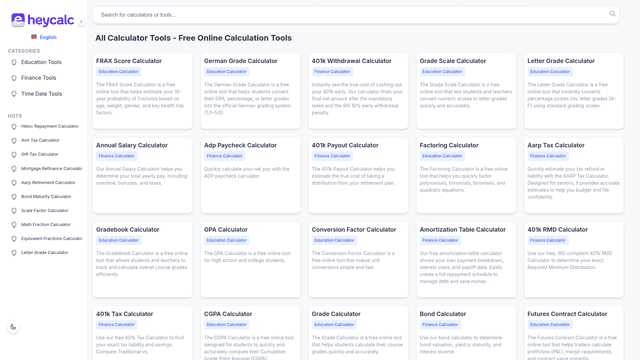This screenshot has width=640, height=360.
Task: Open Amt Tax Calculator hot link
Action: click(40, 140)
